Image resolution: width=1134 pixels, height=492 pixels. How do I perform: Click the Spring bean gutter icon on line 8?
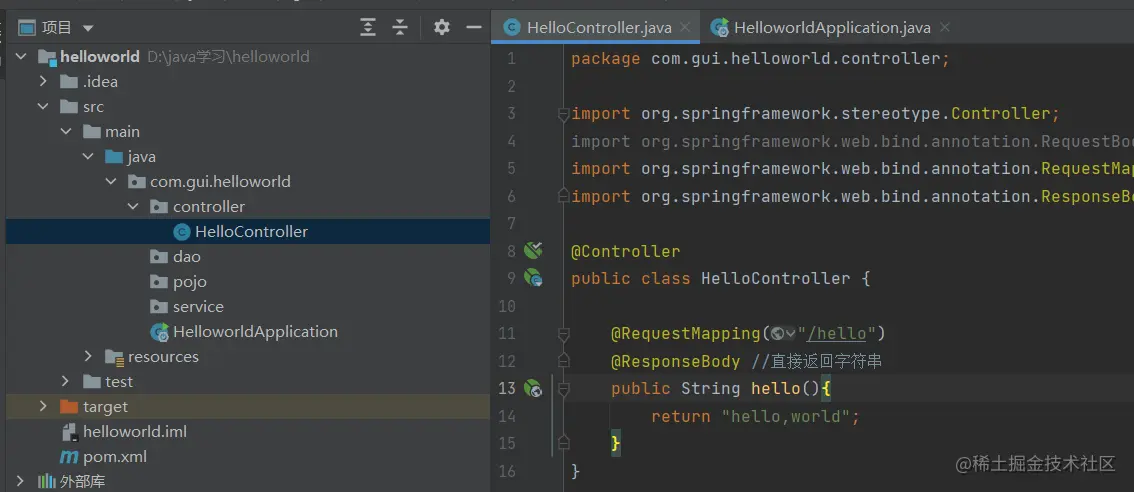(533, 250)
